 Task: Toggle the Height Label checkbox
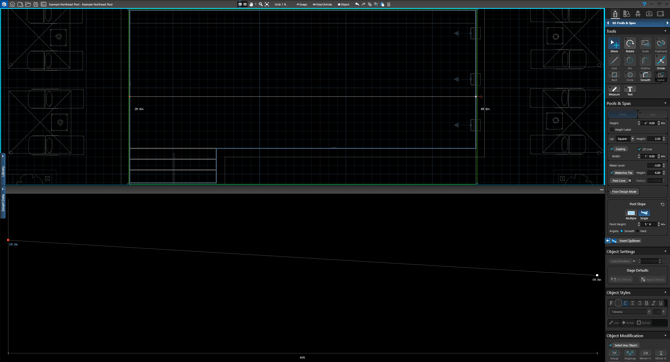612,129
